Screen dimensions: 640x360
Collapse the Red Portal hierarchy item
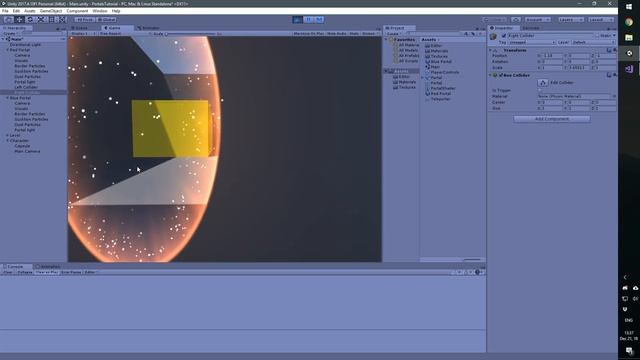click(7, 50)
